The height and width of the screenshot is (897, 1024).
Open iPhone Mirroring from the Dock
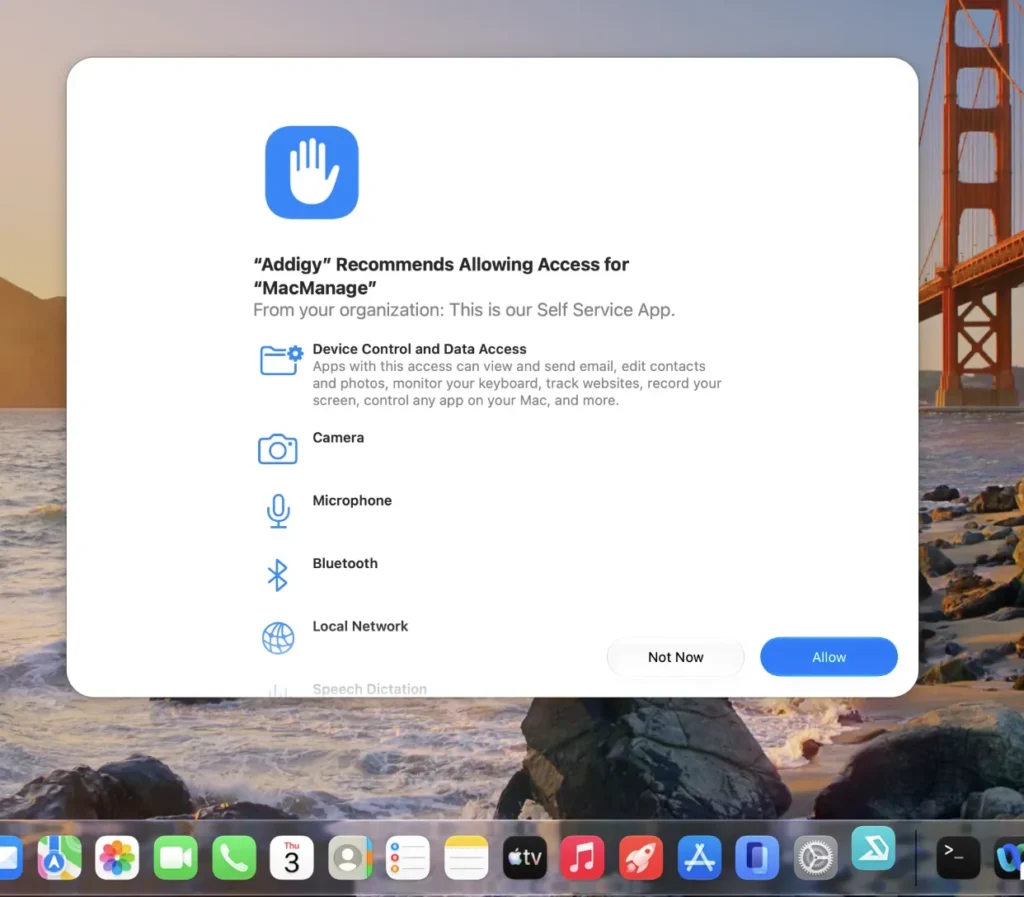click(x=757, y=857)
